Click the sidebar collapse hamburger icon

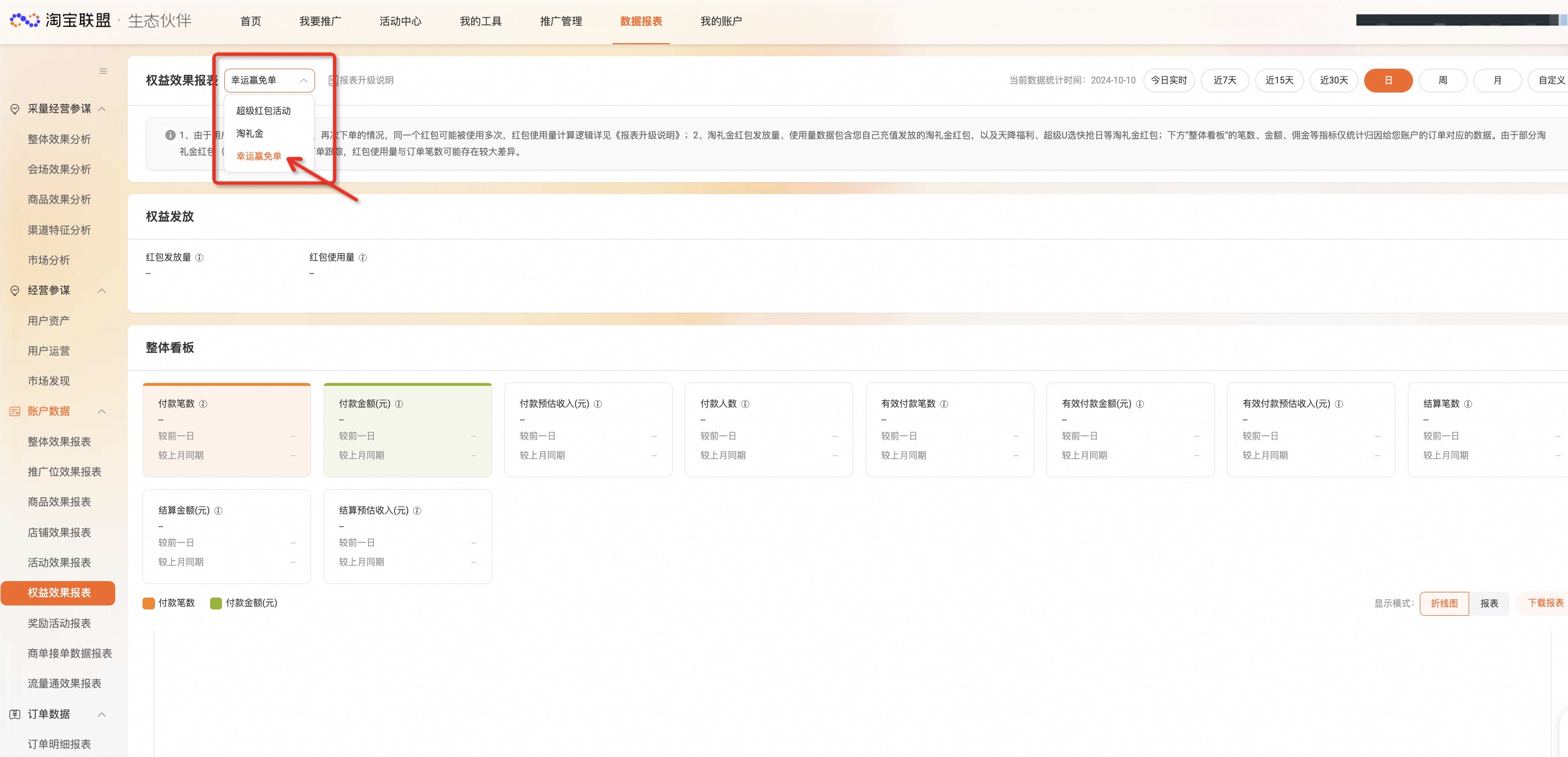coord(103,71)
